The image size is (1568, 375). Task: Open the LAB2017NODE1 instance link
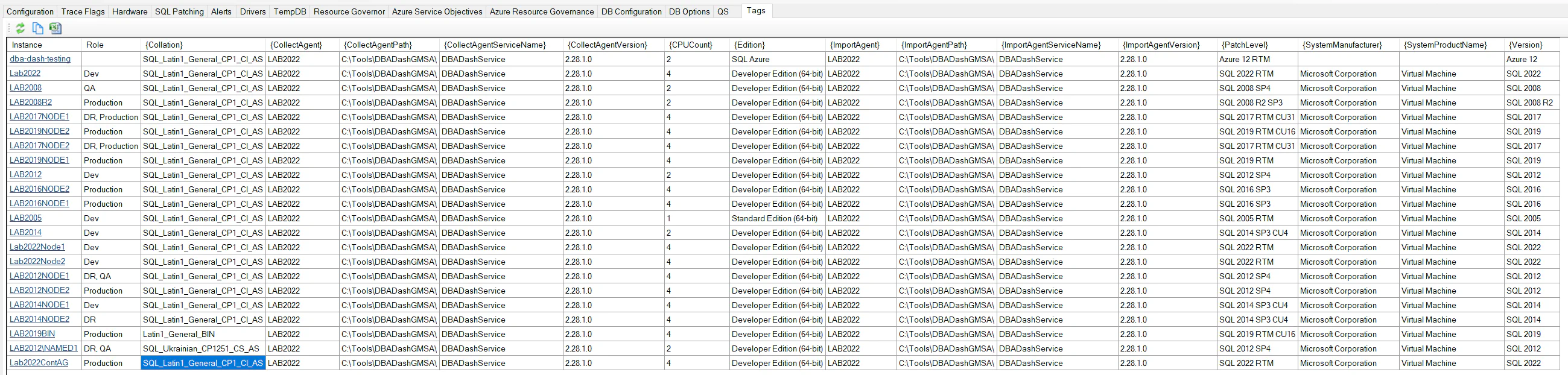pos(40,117)
